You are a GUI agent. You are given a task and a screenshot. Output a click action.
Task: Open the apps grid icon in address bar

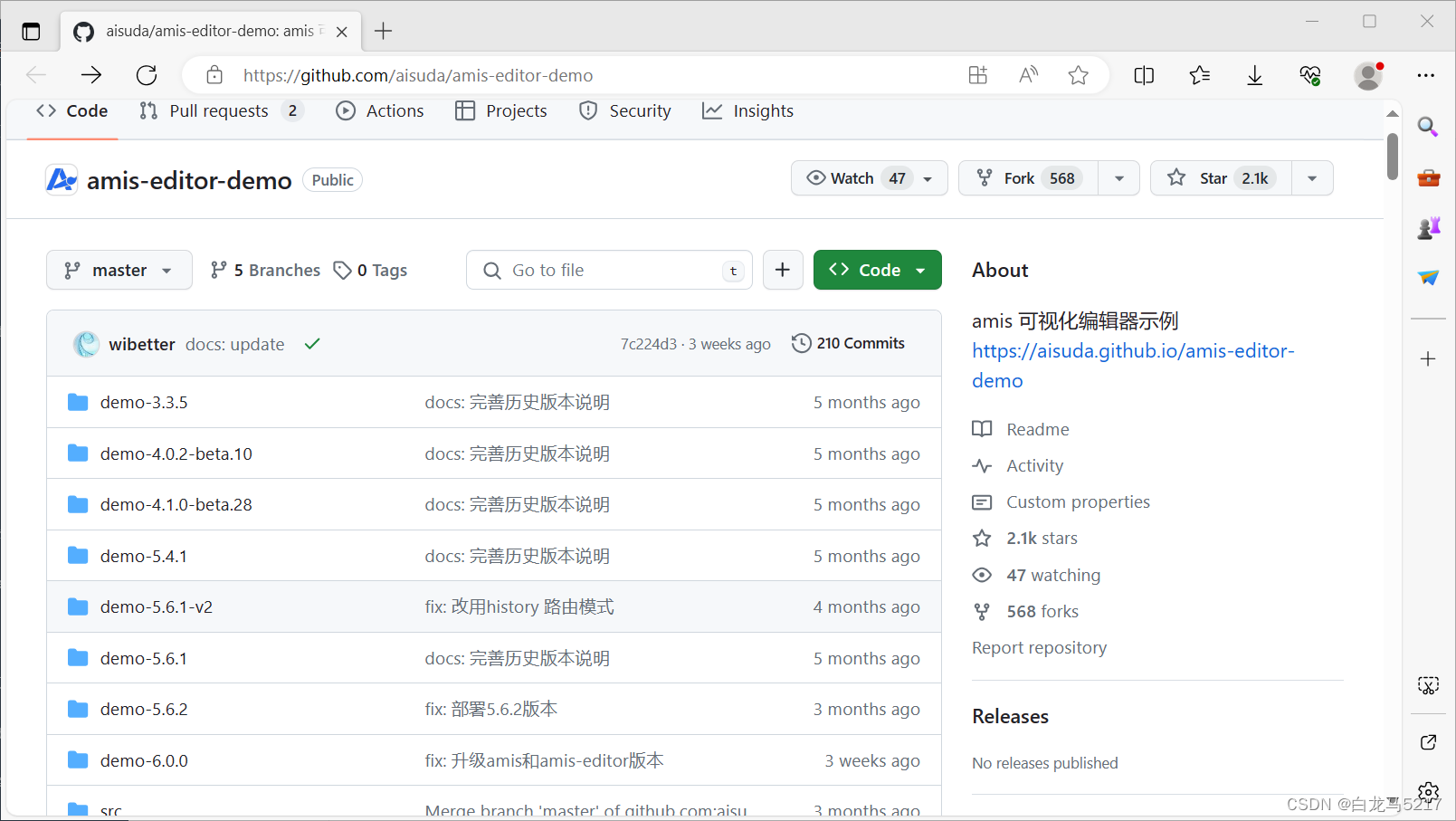coord(978,75)
